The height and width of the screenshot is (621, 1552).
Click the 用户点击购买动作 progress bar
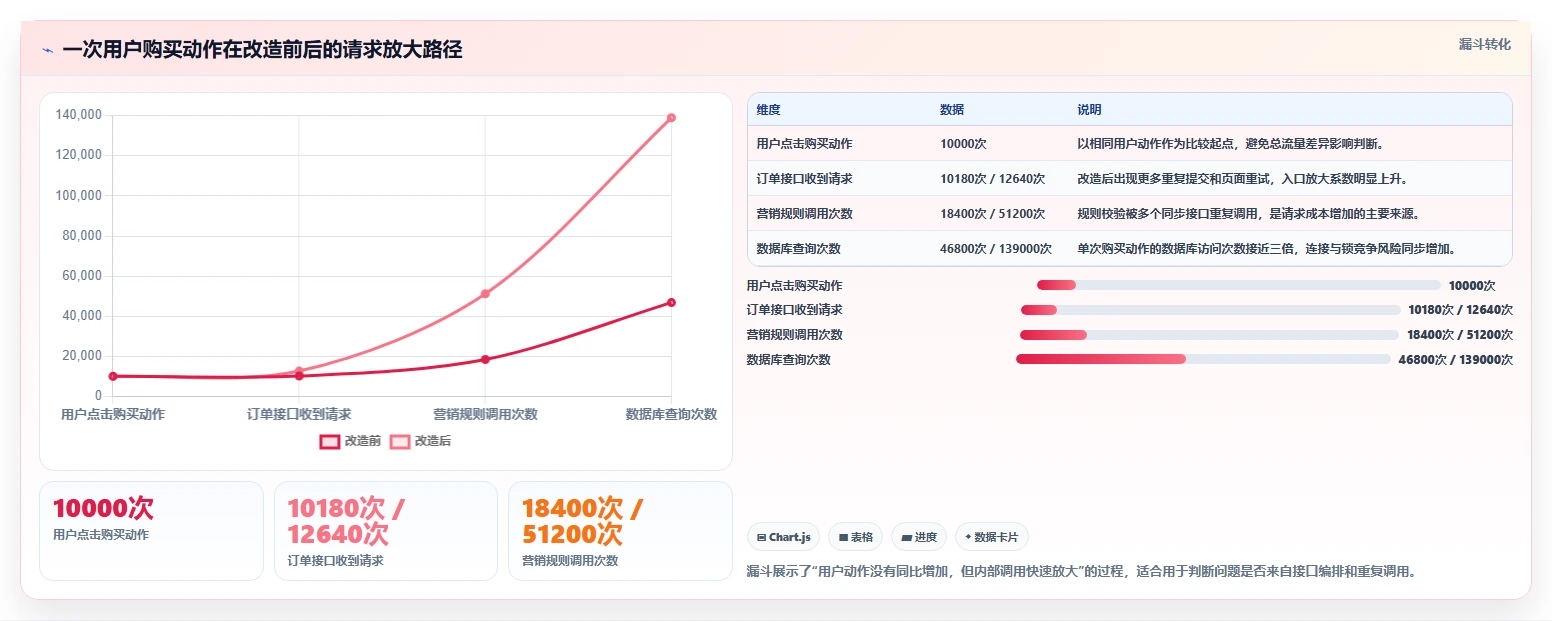pyautogui.click(x=1239, y=285)
